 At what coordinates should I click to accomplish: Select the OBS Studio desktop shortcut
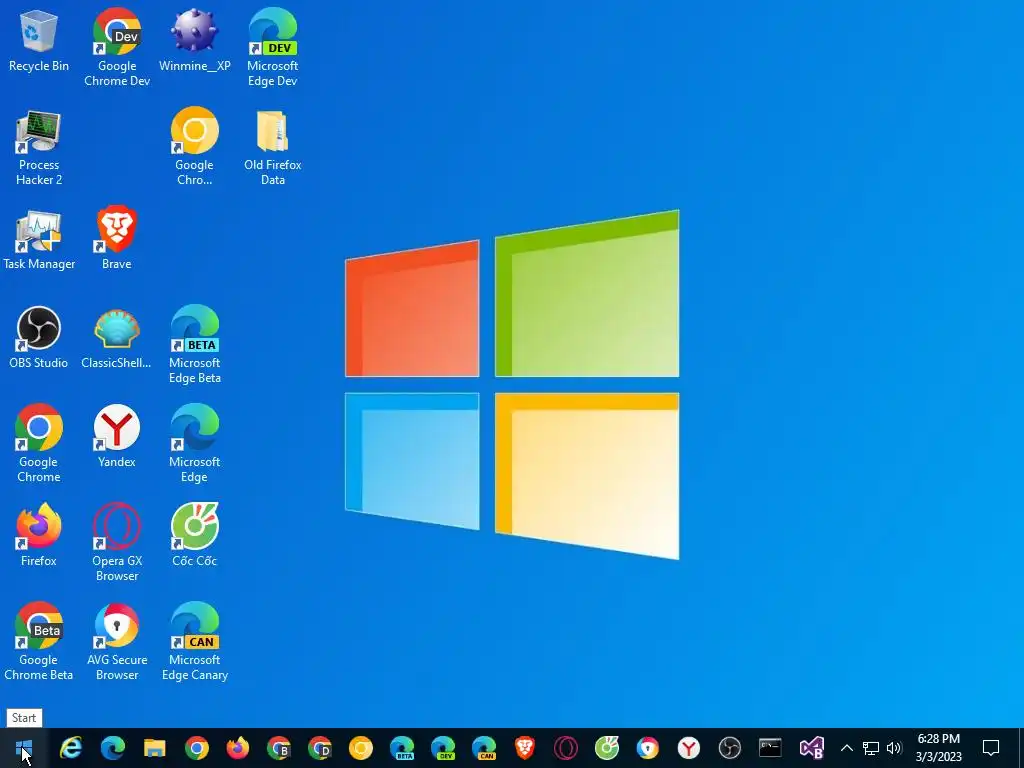click(39, 338)
